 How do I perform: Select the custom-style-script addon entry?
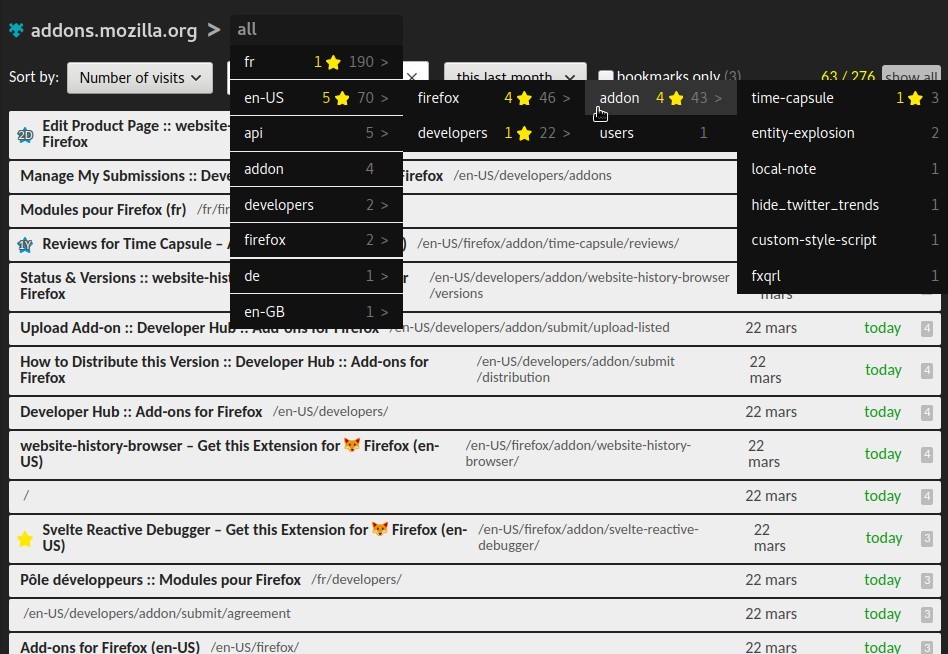click(842, 240)
